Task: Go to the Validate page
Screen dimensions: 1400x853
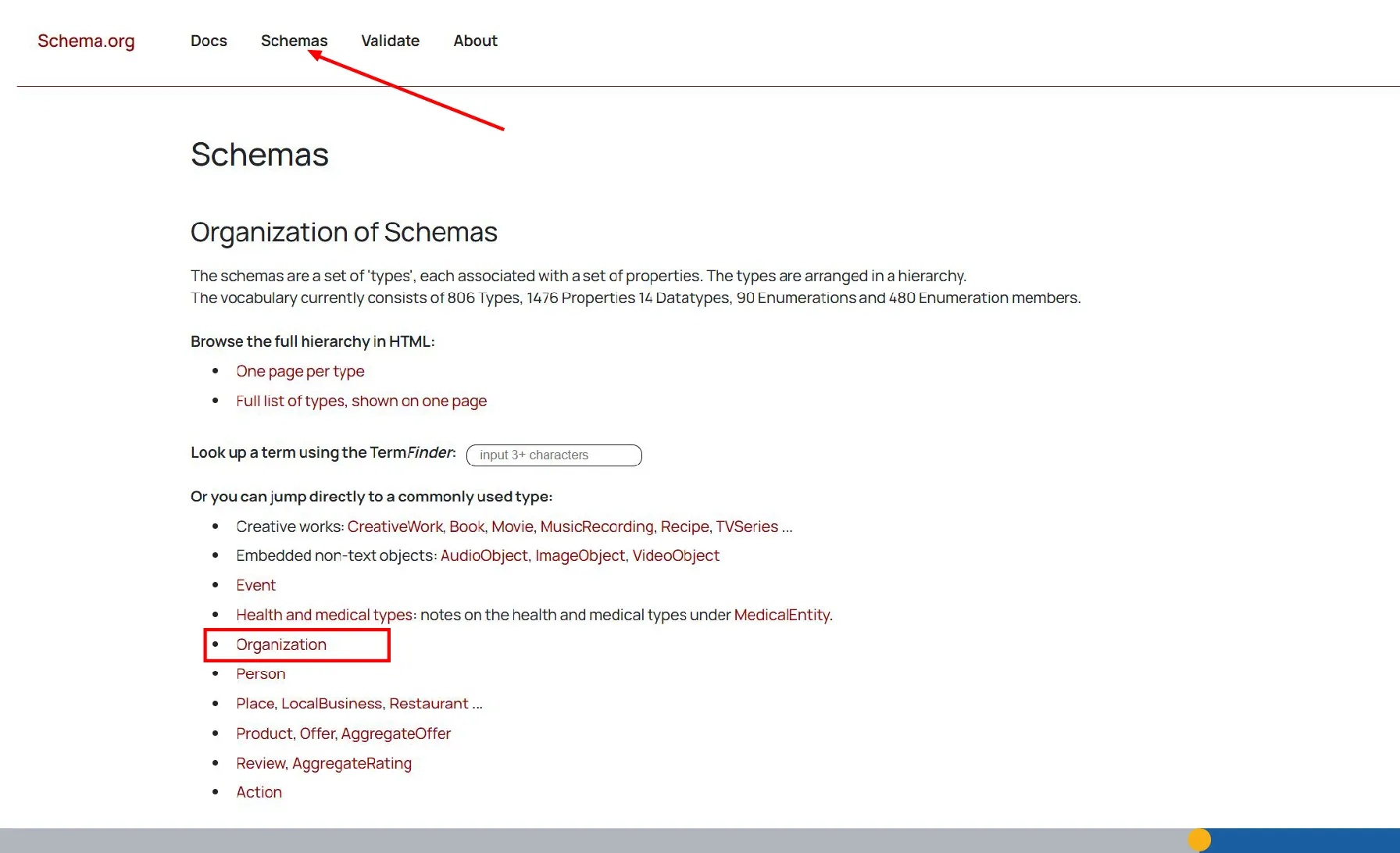Action: click(x=390, y=41)
